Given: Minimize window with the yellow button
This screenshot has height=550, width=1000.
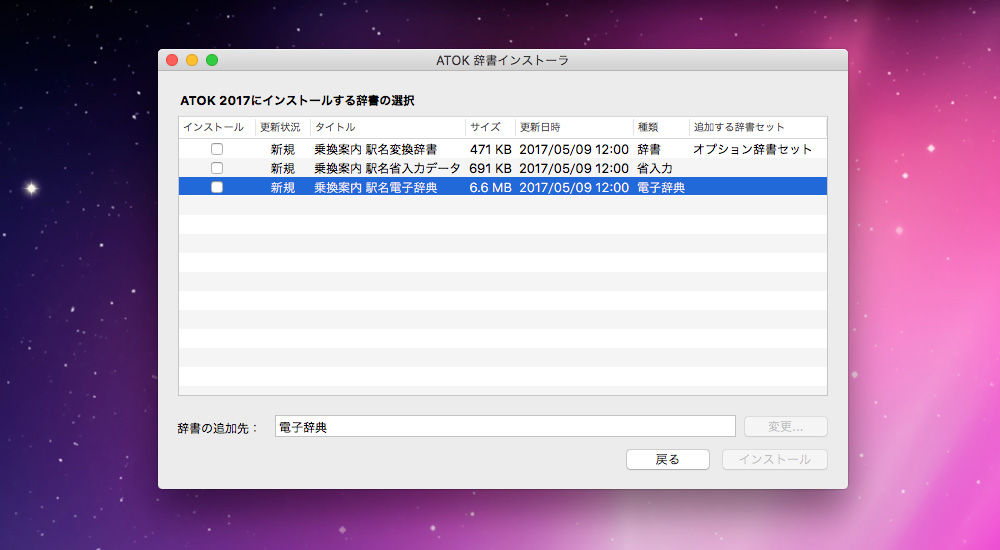Looking at the screenshot, I should pyautogui.click(x=192, y=60).
